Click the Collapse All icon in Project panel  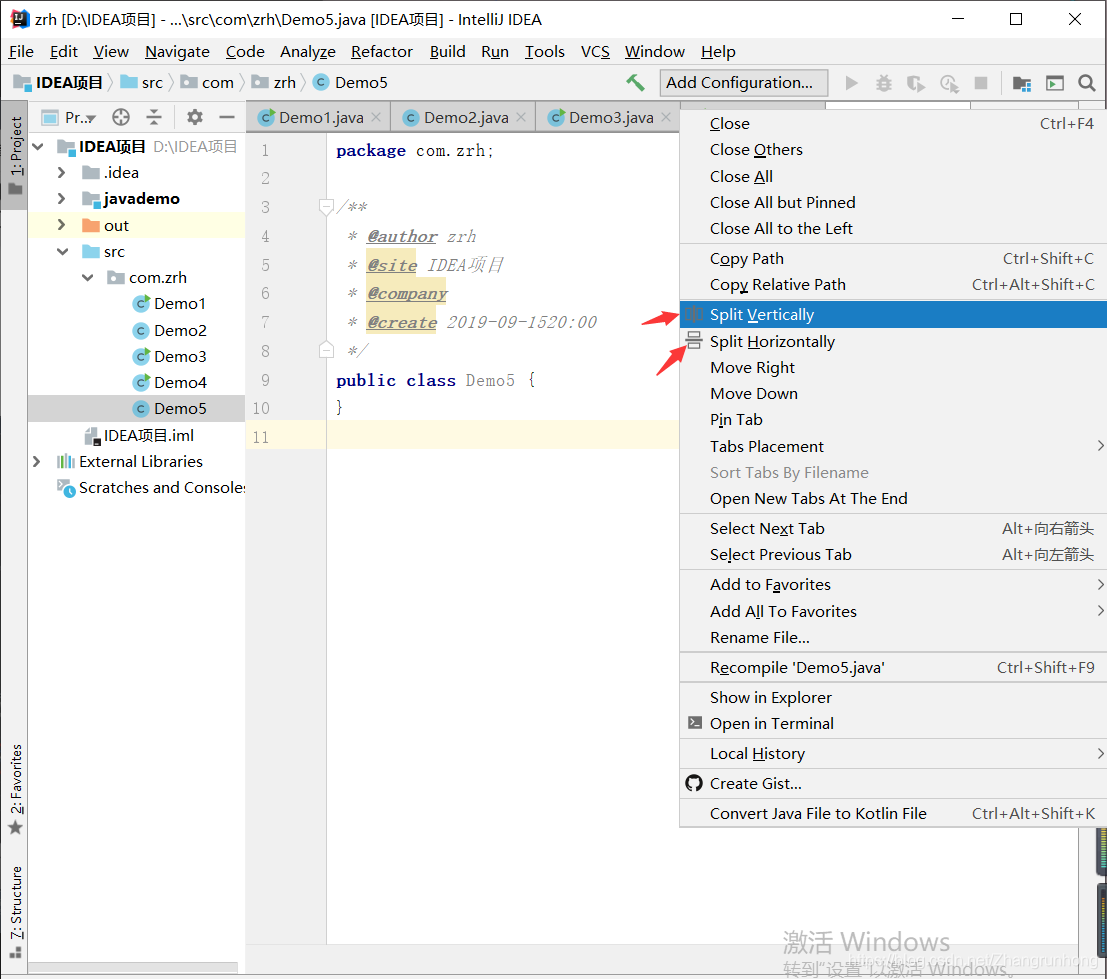pos(154,117)
